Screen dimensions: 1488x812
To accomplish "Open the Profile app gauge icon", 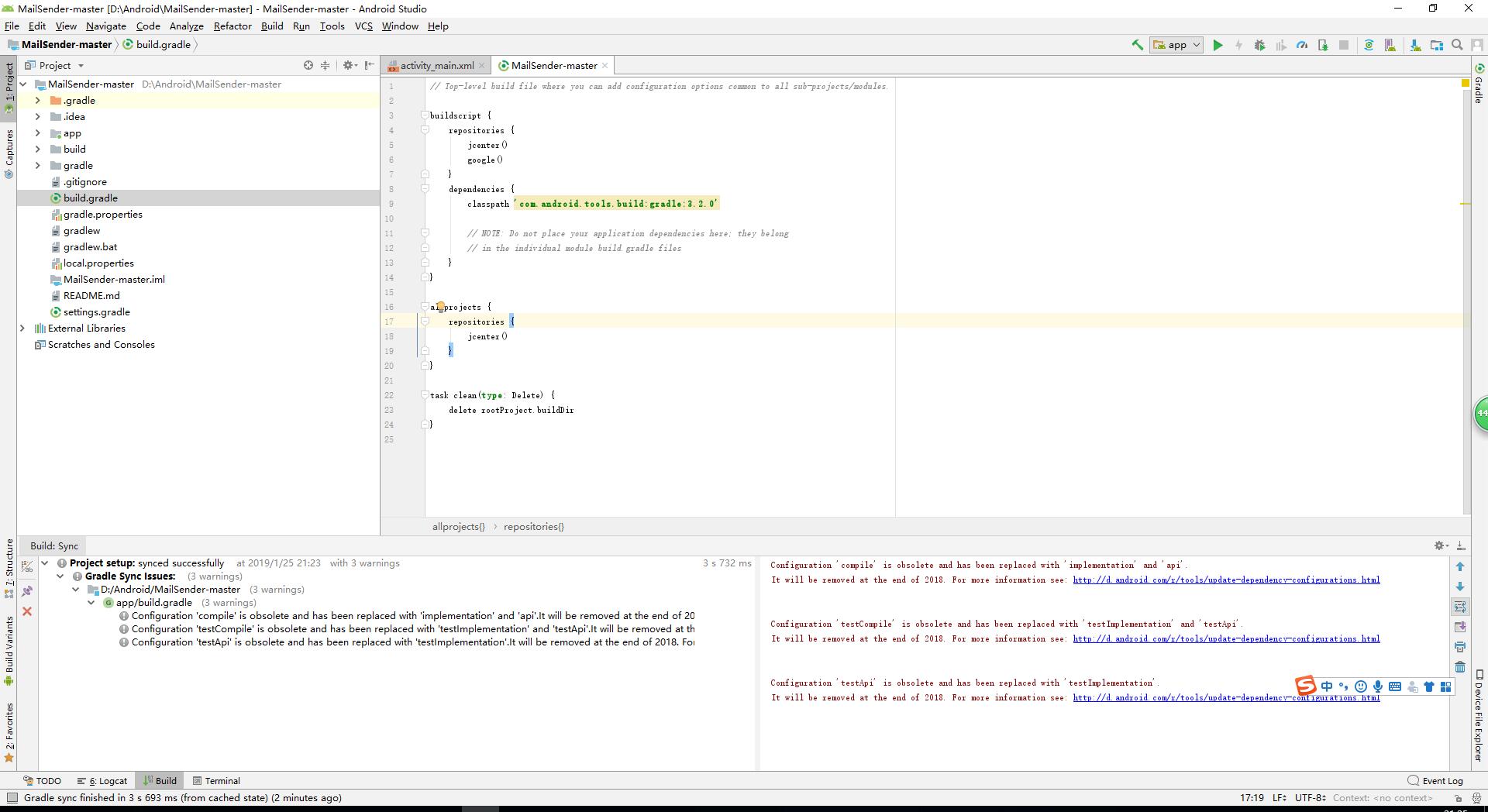I will [1302, 45].
